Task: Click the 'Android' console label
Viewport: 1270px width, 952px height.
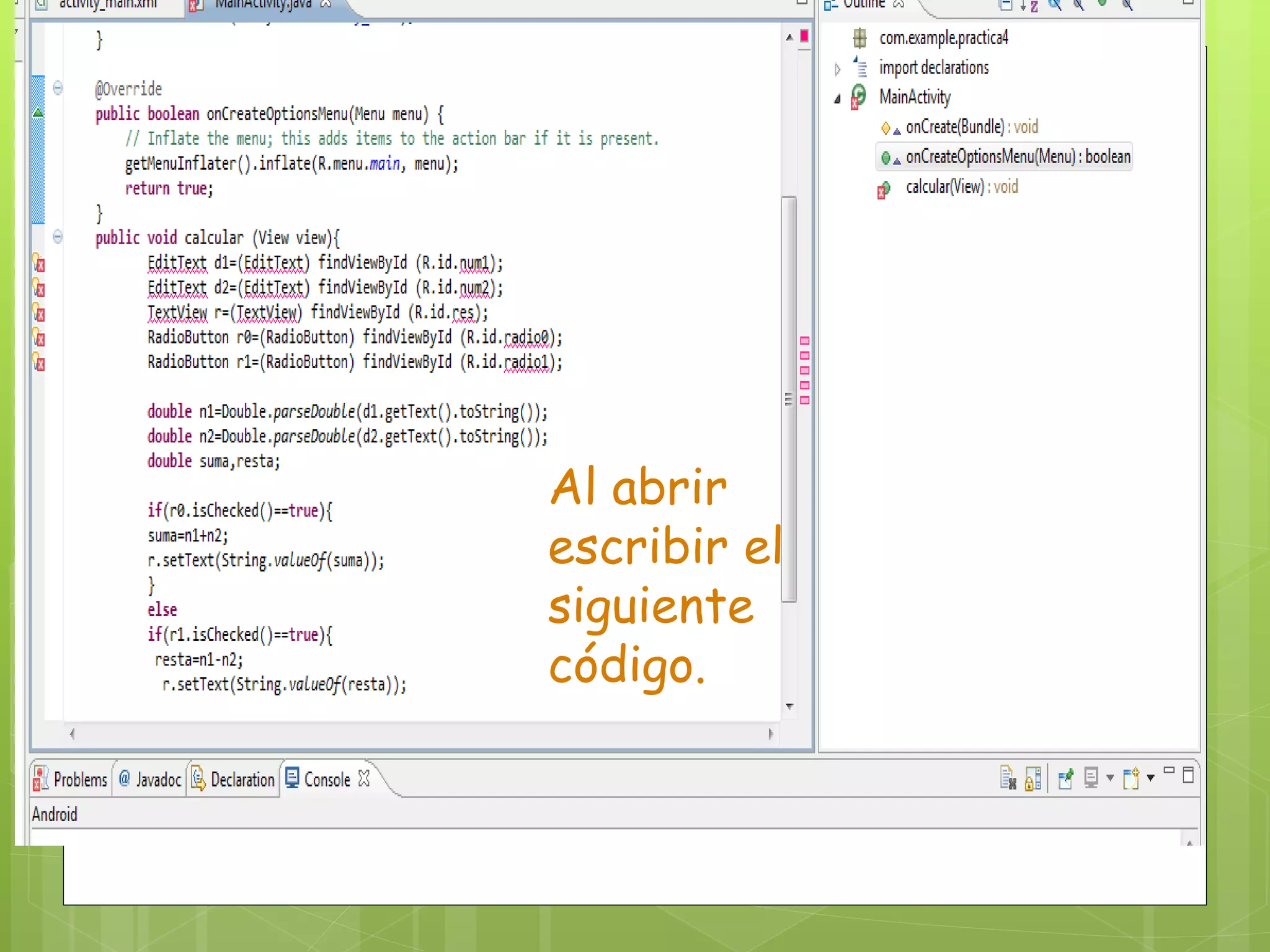Action: [x=55, y=814]
